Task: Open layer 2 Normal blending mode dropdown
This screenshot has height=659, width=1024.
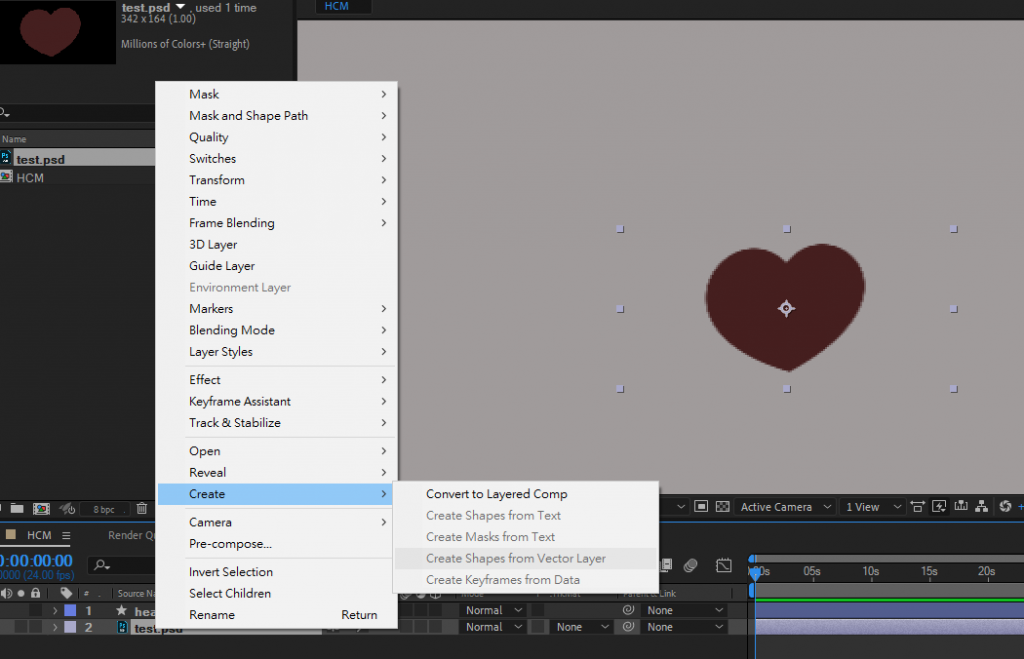Action: click(492, 627)
